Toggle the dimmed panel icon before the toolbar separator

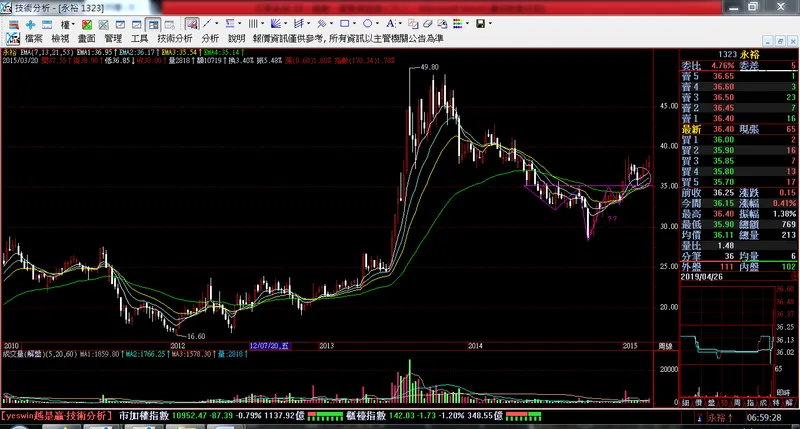pyautogui.click(x=169, y=24)
